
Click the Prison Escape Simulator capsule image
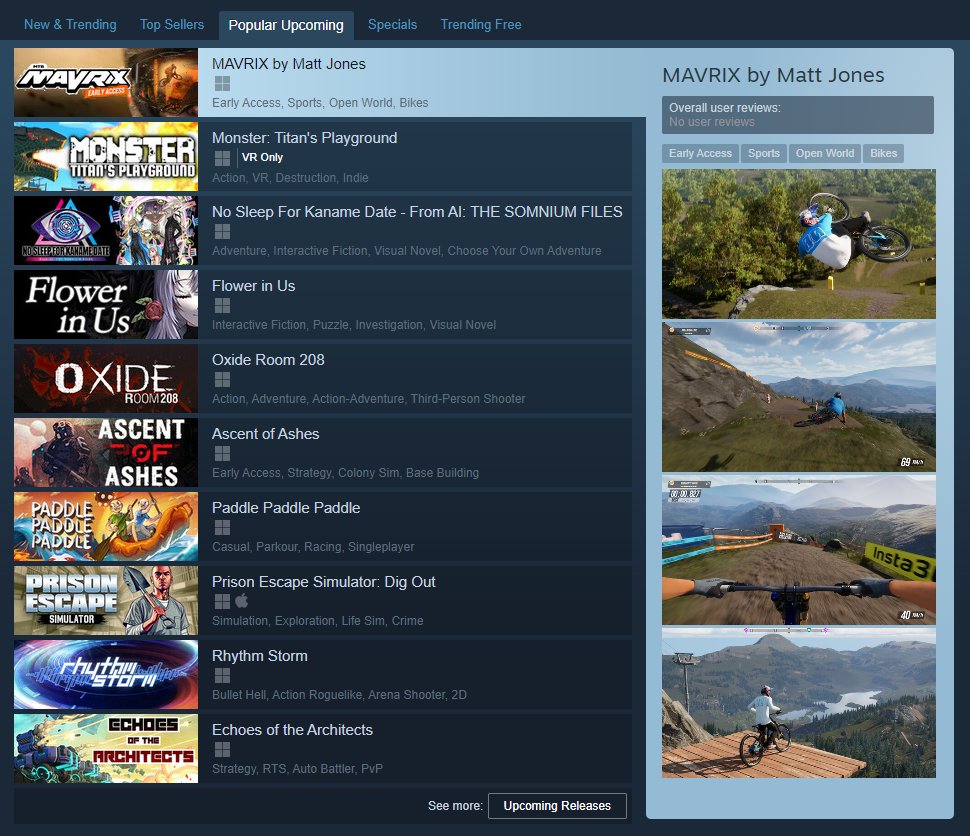[x=105, y=601]
